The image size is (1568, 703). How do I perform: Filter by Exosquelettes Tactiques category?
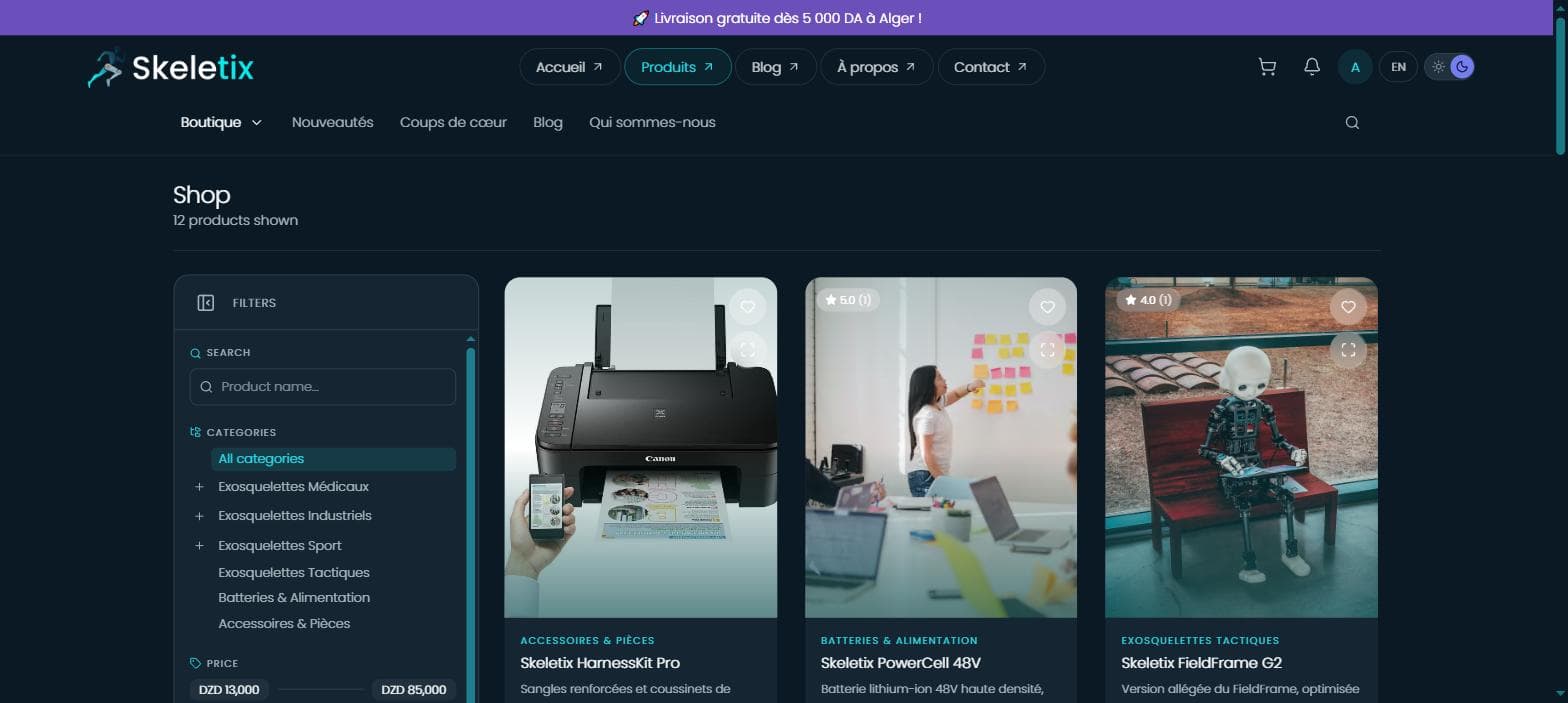(294, 573)
